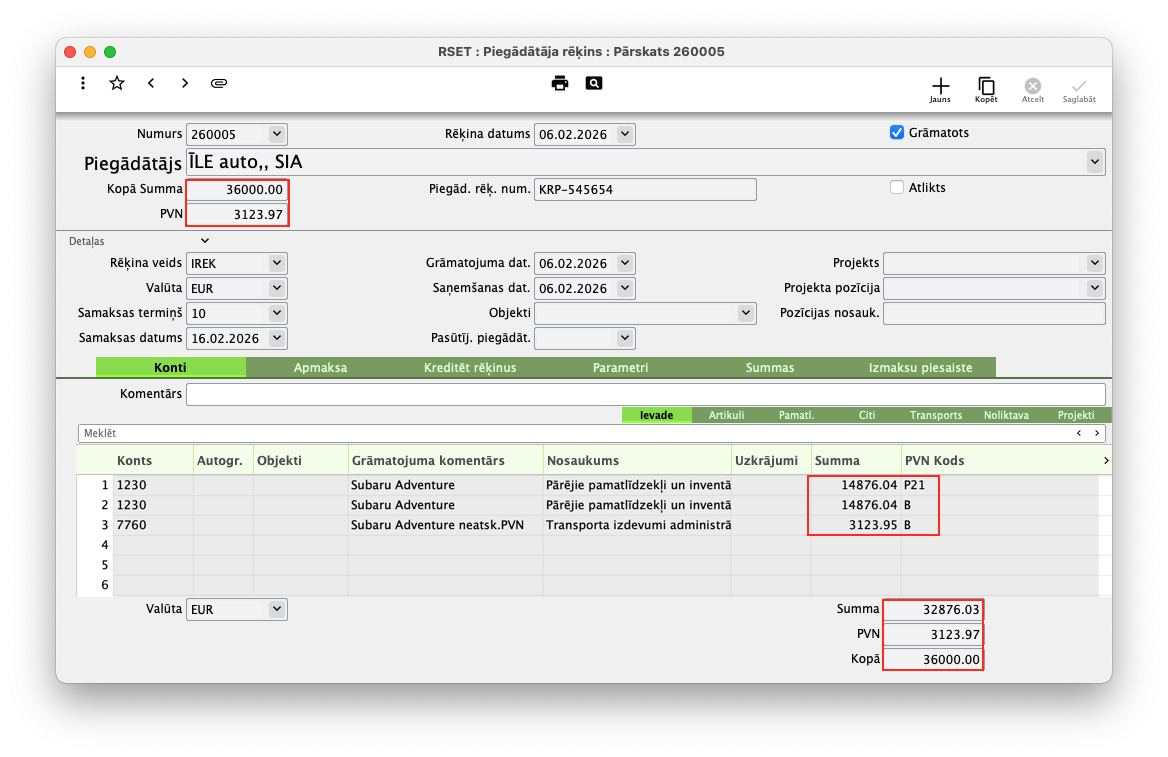Click the Komentārs input field
1168x757 pixels.
(x=645, y=394)
